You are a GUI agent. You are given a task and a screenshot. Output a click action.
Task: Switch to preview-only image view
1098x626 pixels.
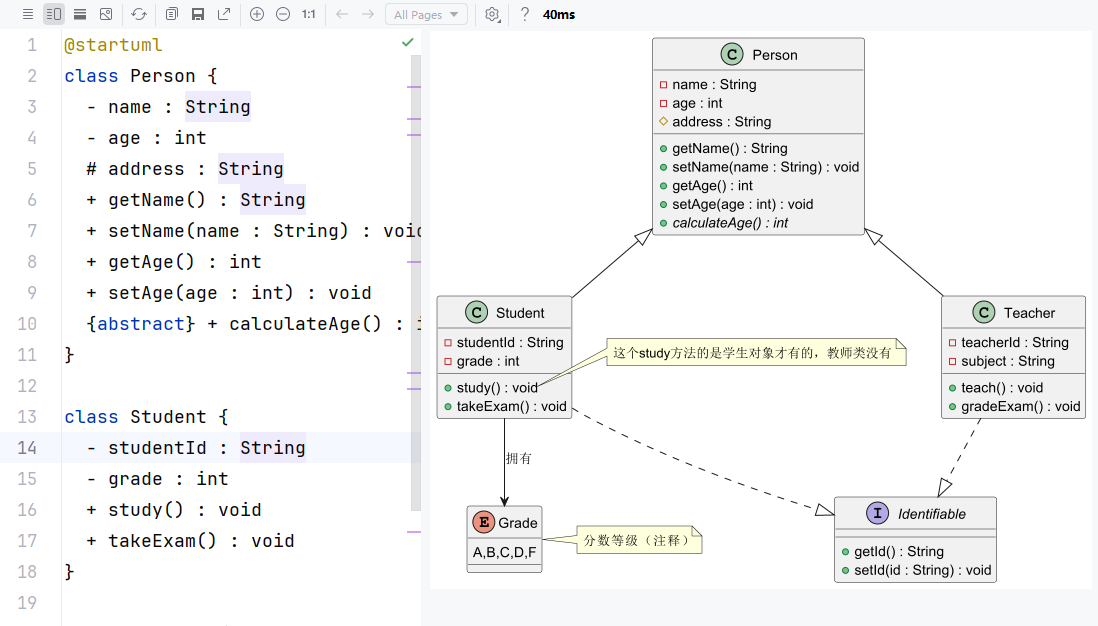coord(106,14)
